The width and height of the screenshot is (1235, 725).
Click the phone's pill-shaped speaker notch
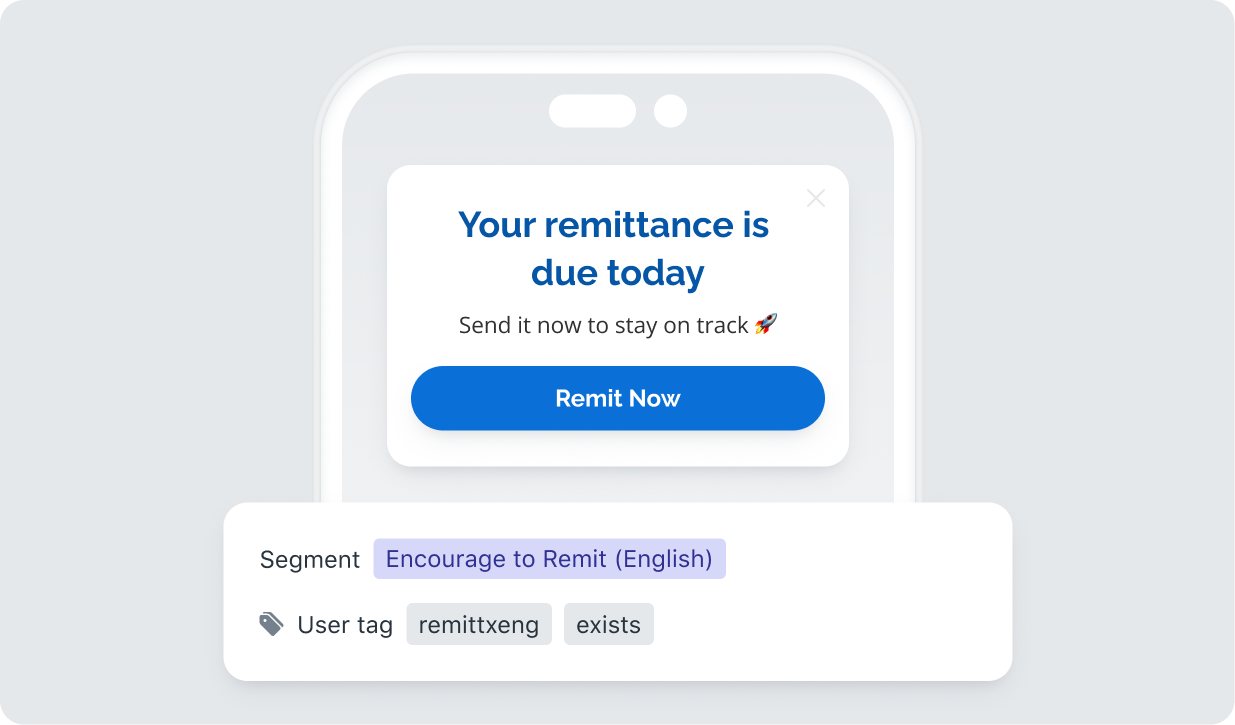pyautogui.click(x=592, y=111)
